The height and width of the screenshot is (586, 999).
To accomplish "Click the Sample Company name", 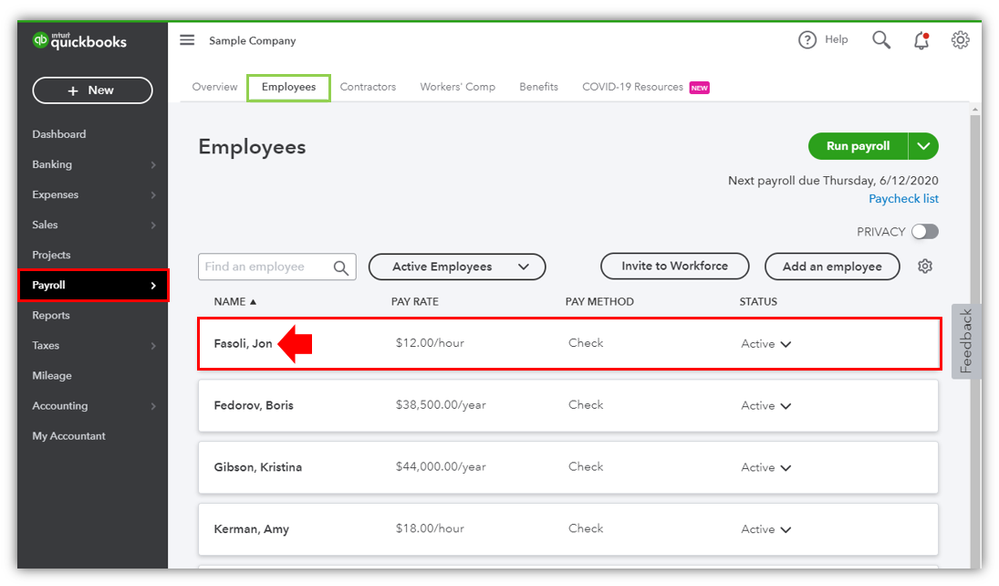I will [252, 41].
